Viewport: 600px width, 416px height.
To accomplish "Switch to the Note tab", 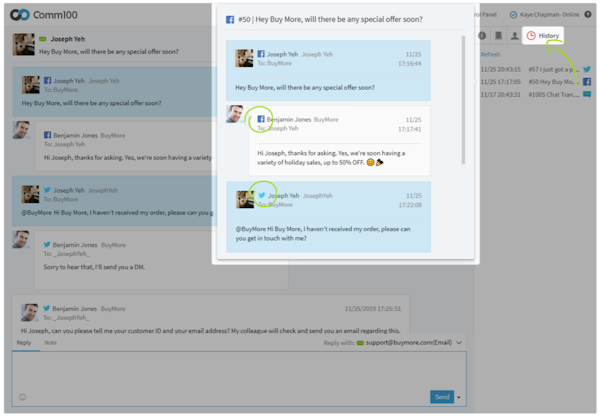I will 50,343.
